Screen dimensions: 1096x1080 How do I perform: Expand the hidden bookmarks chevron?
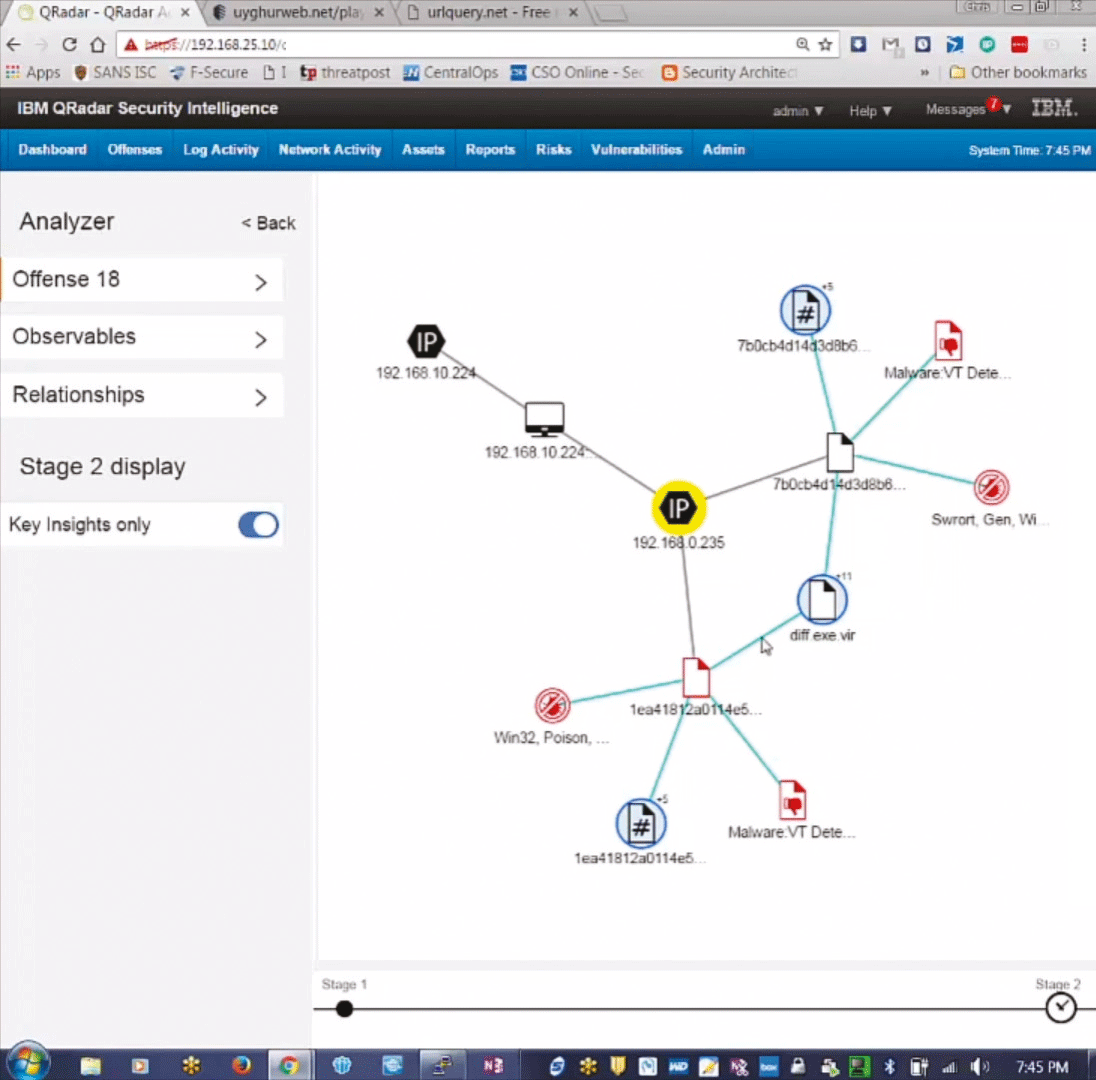click(924, 73)
